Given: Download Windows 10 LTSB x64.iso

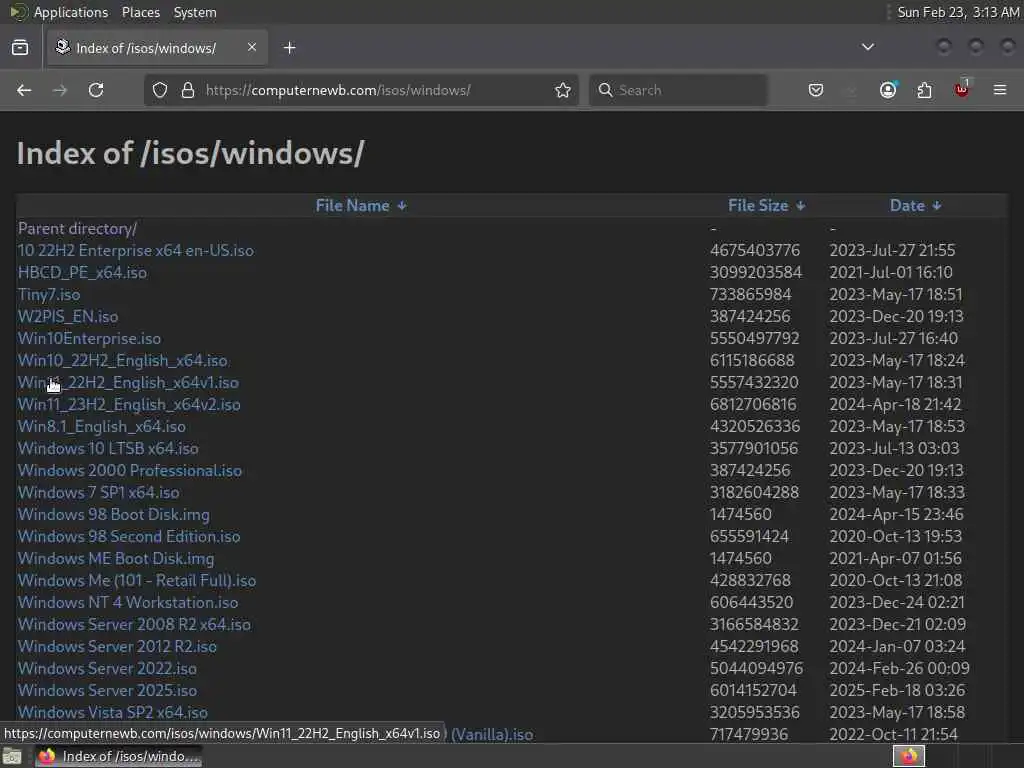Looking at the screenshot, I should click(108, 449).
